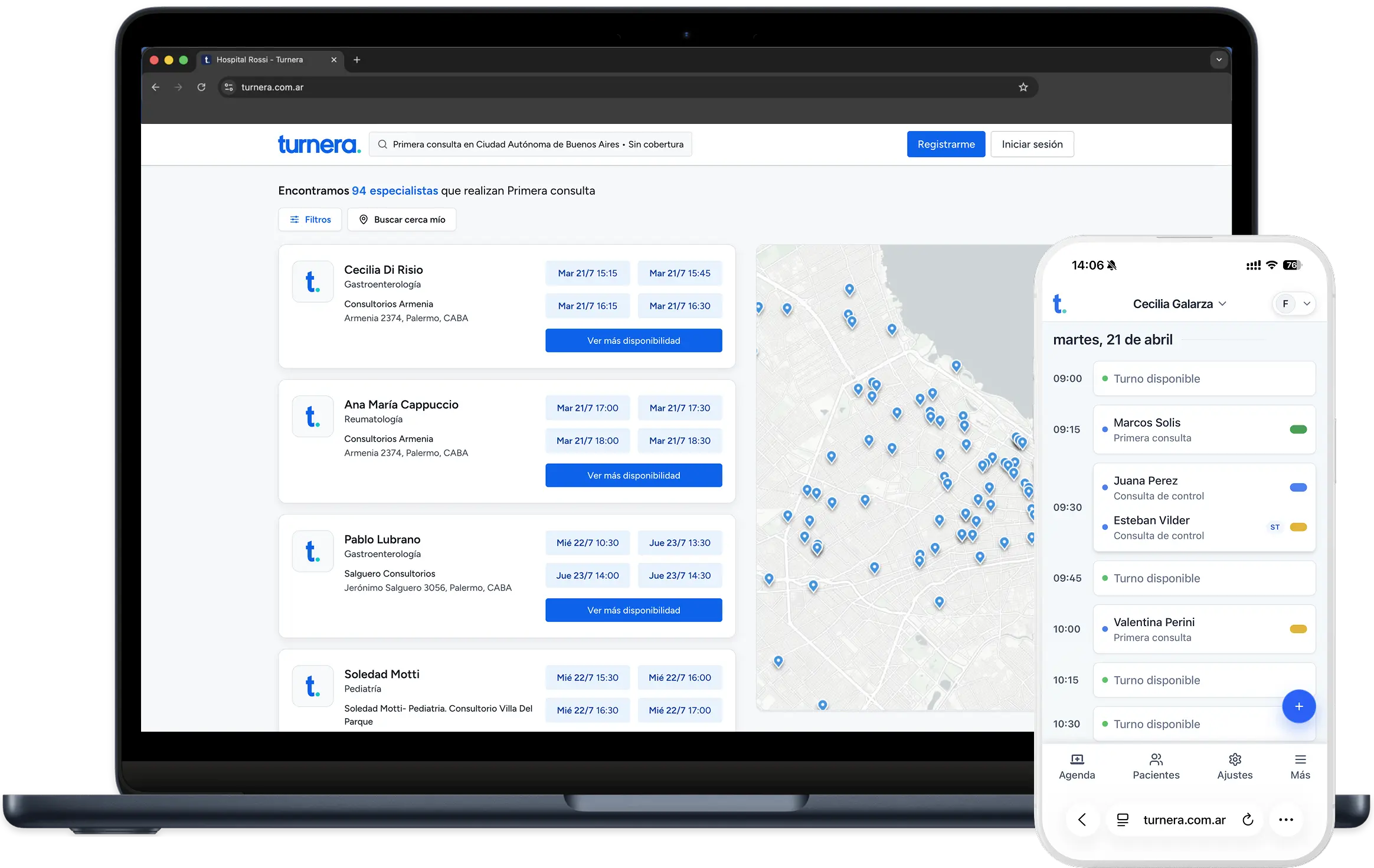Select the 09:00 Turno disponible slot
Viewport: 1374px width, 868px height.
1204,378
